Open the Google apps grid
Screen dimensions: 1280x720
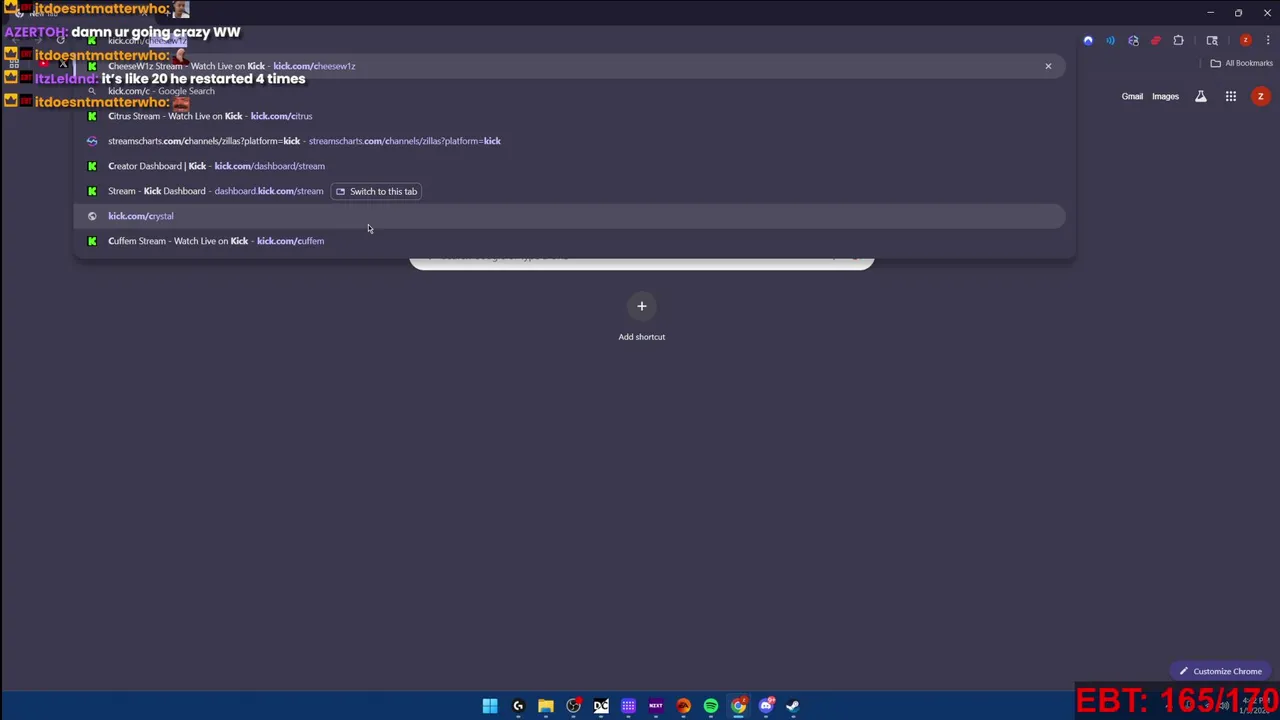[1231, 97]
